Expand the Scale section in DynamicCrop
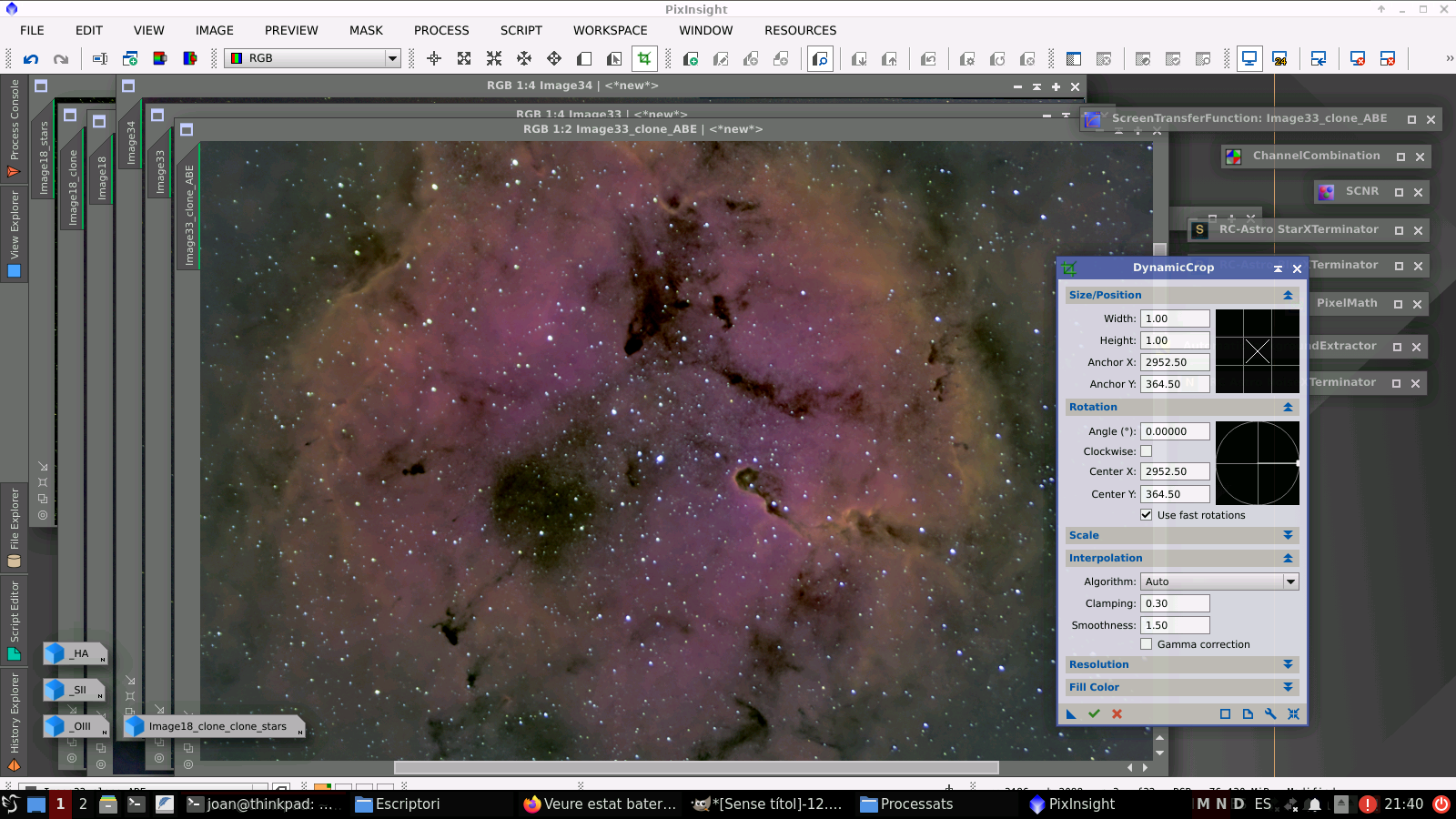This screenshot has width=1456, height=819. (x=1289, y=535)
